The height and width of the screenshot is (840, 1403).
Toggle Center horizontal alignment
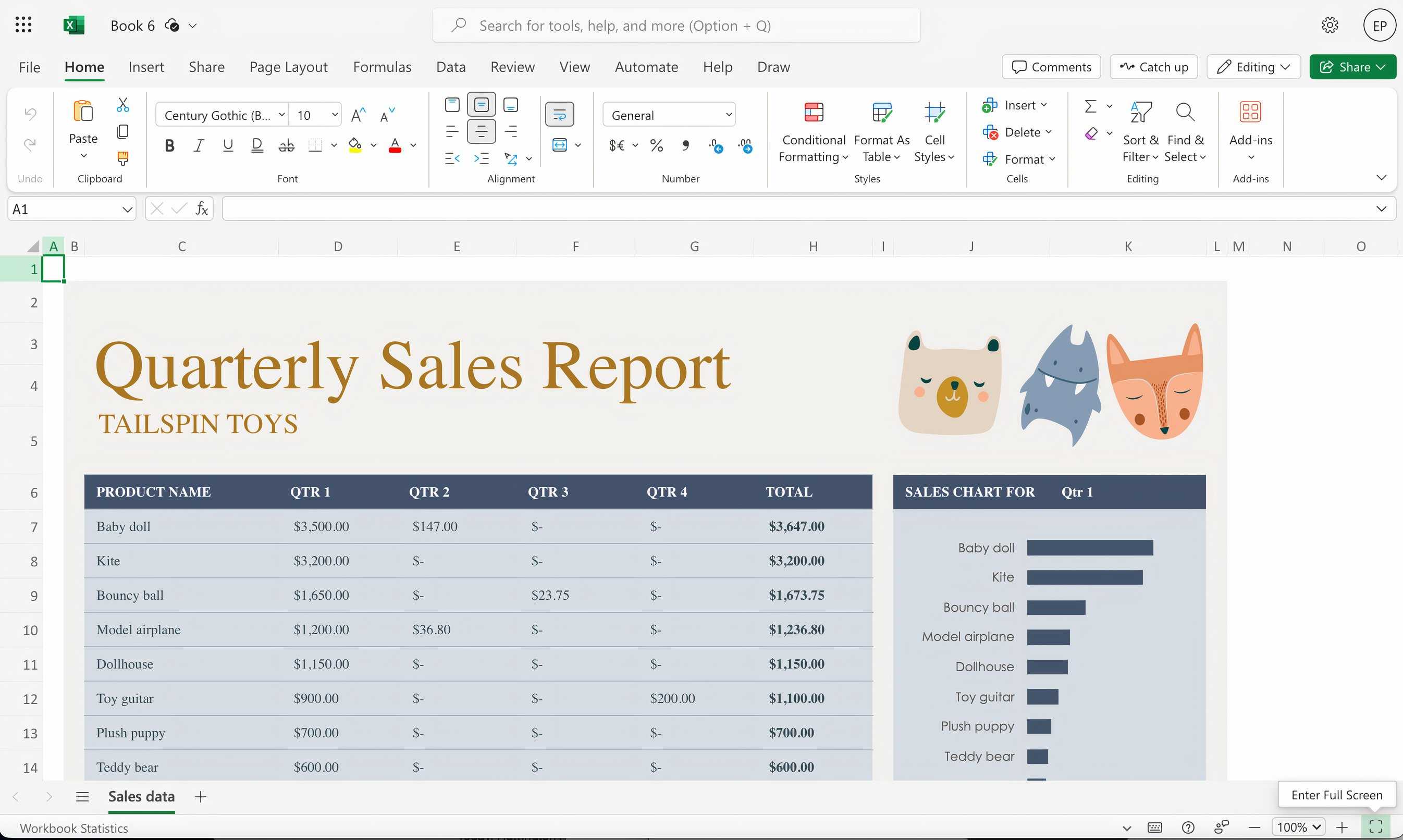[x=482, y=131]
